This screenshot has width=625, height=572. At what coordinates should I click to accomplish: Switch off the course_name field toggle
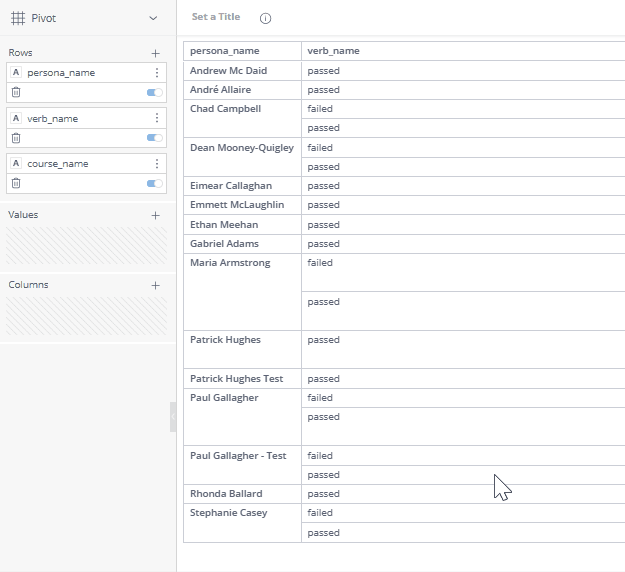[154, 183]
